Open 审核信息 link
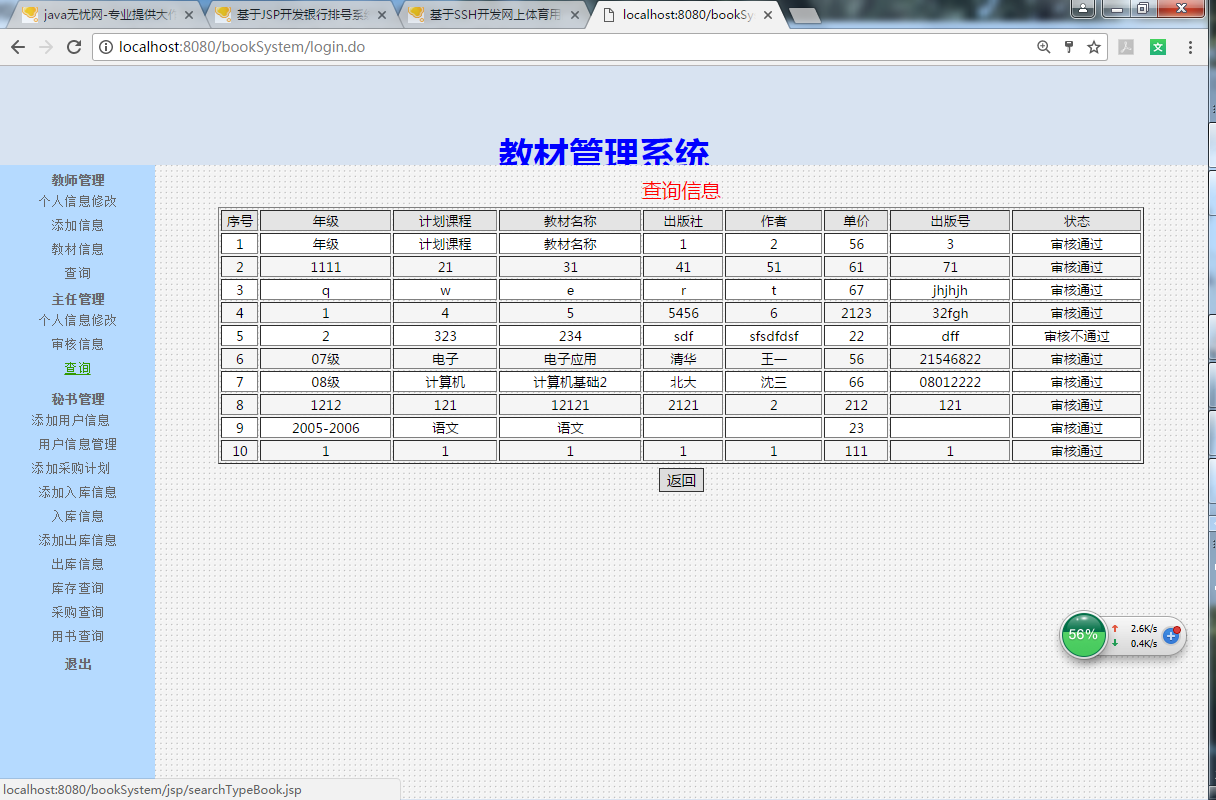1216x800 pixels. click(x=78, y=344)
